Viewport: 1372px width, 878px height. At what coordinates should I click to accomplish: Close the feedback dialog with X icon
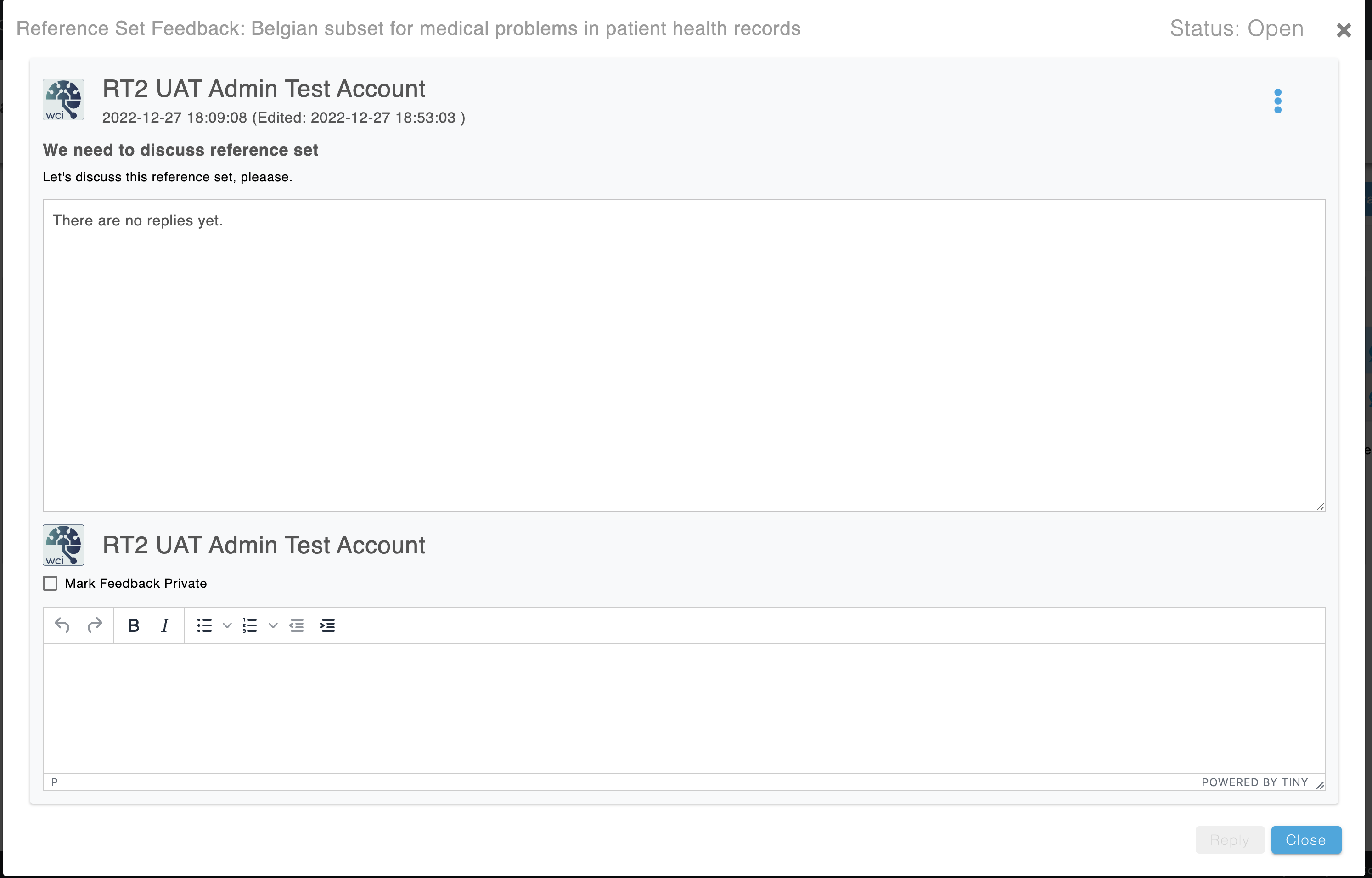pyautogui.click(x=1344, y=30)
